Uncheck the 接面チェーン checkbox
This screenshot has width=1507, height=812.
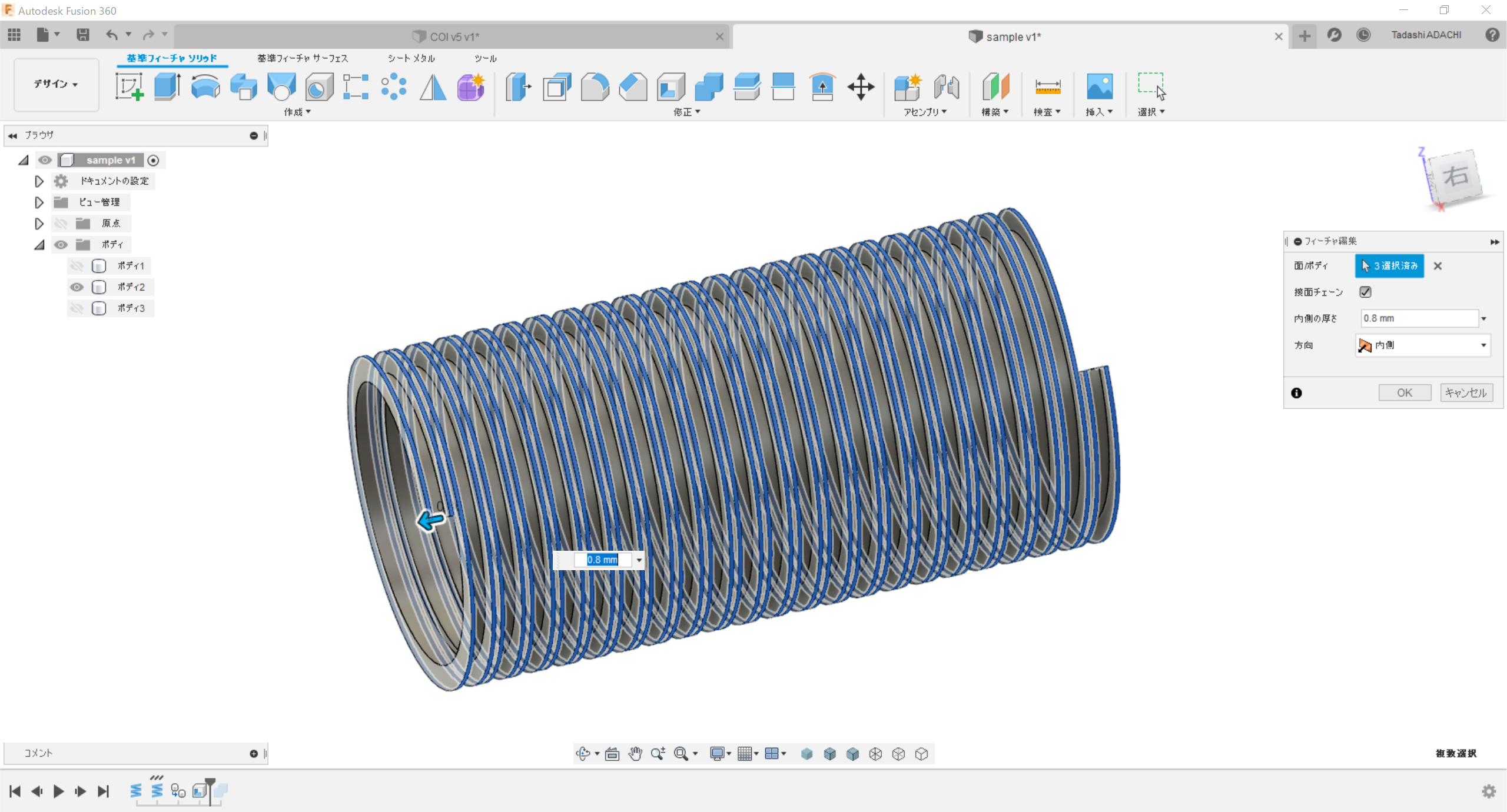pos(1365,292)
